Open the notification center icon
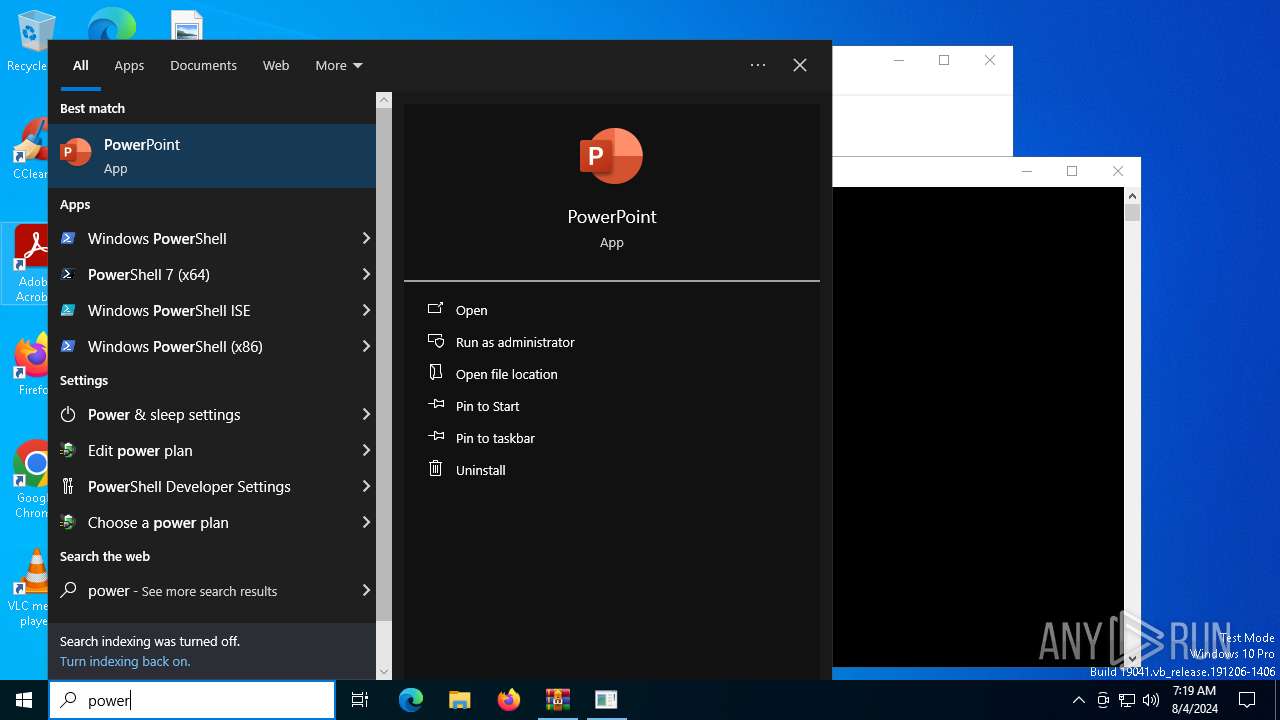The image size is (1280, 720). click(1247, 700)
